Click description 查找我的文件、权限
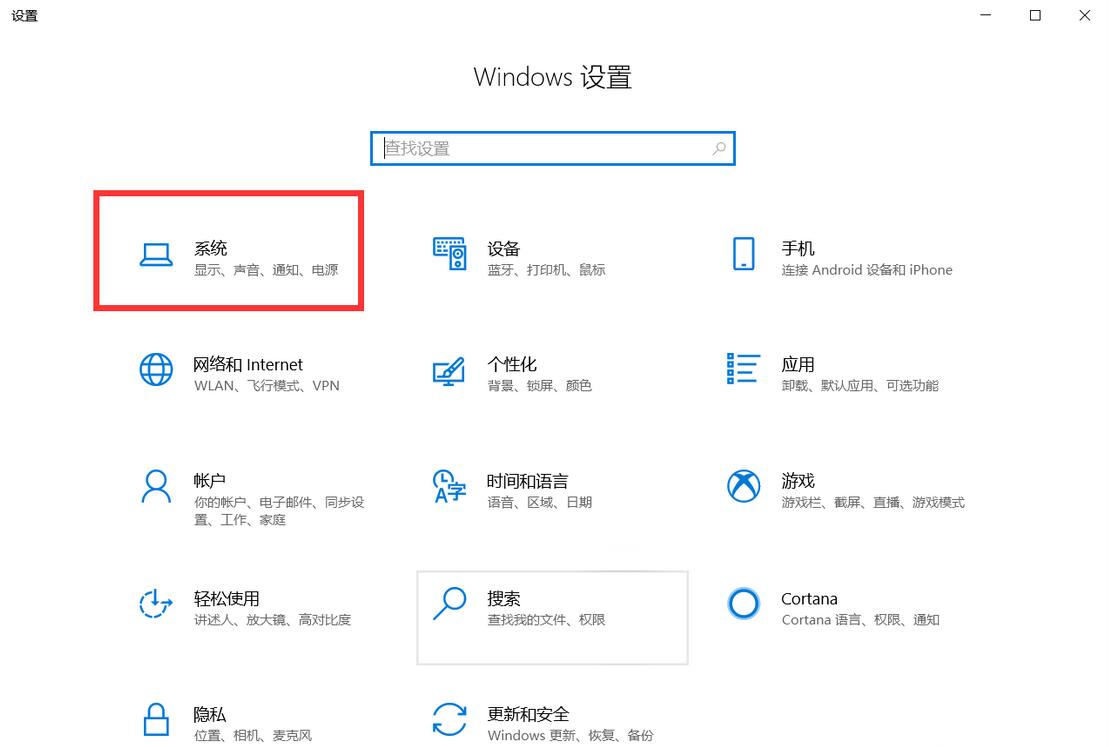The image size is (1109, 747). coord(546,620)
